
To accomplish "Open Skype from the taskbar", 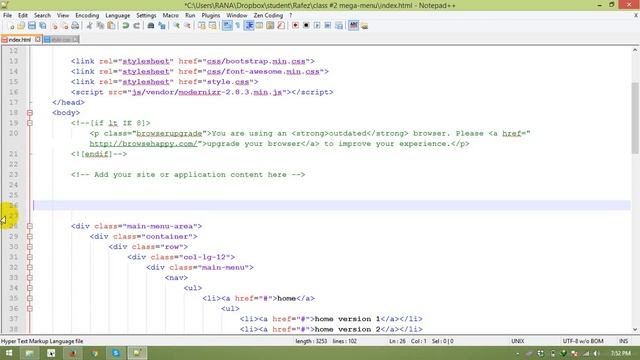I will [x=116, y=353].
